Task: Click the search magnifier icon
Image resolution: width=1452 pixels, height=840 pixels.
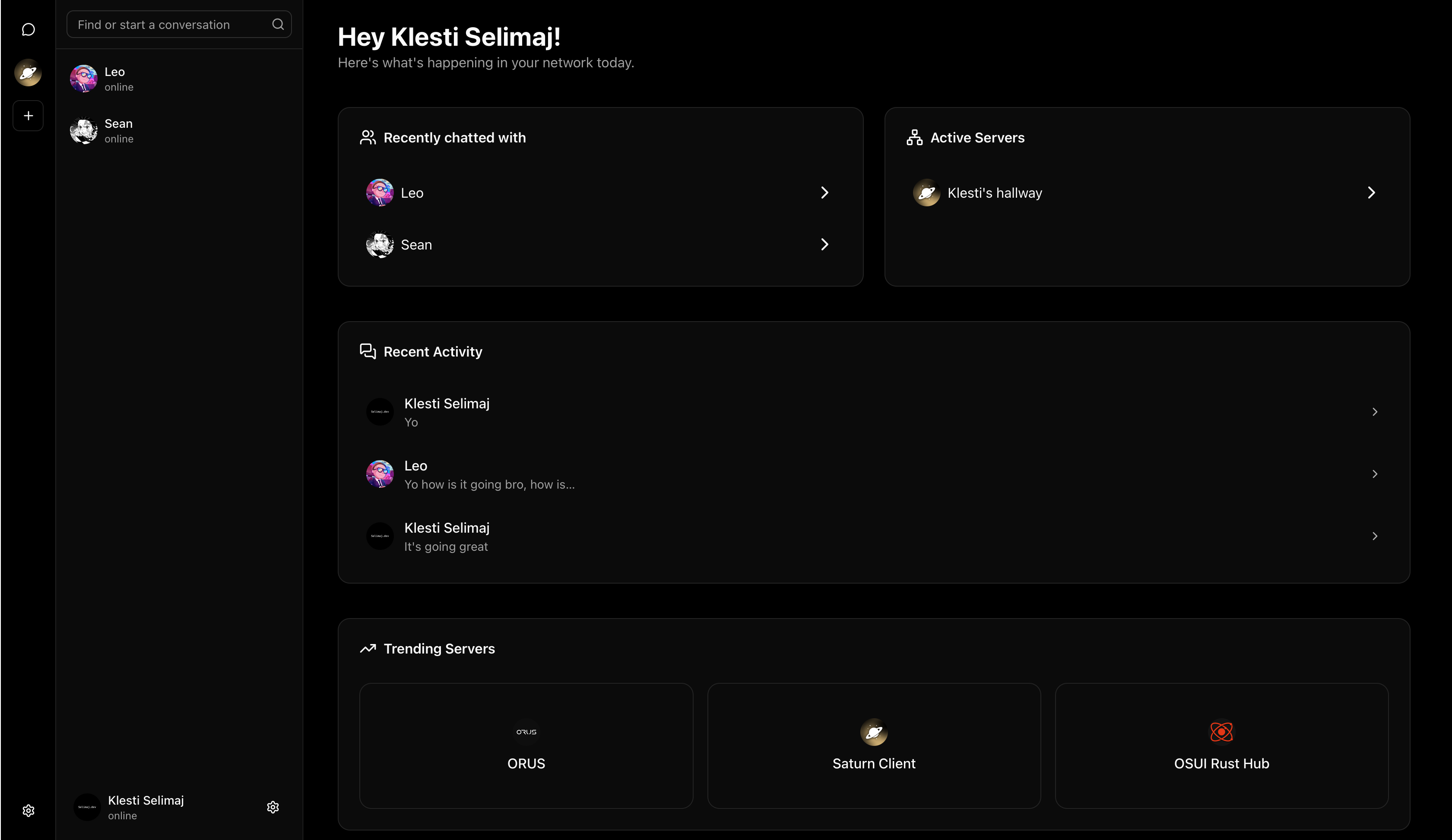Action: click(x=278, y=24)
